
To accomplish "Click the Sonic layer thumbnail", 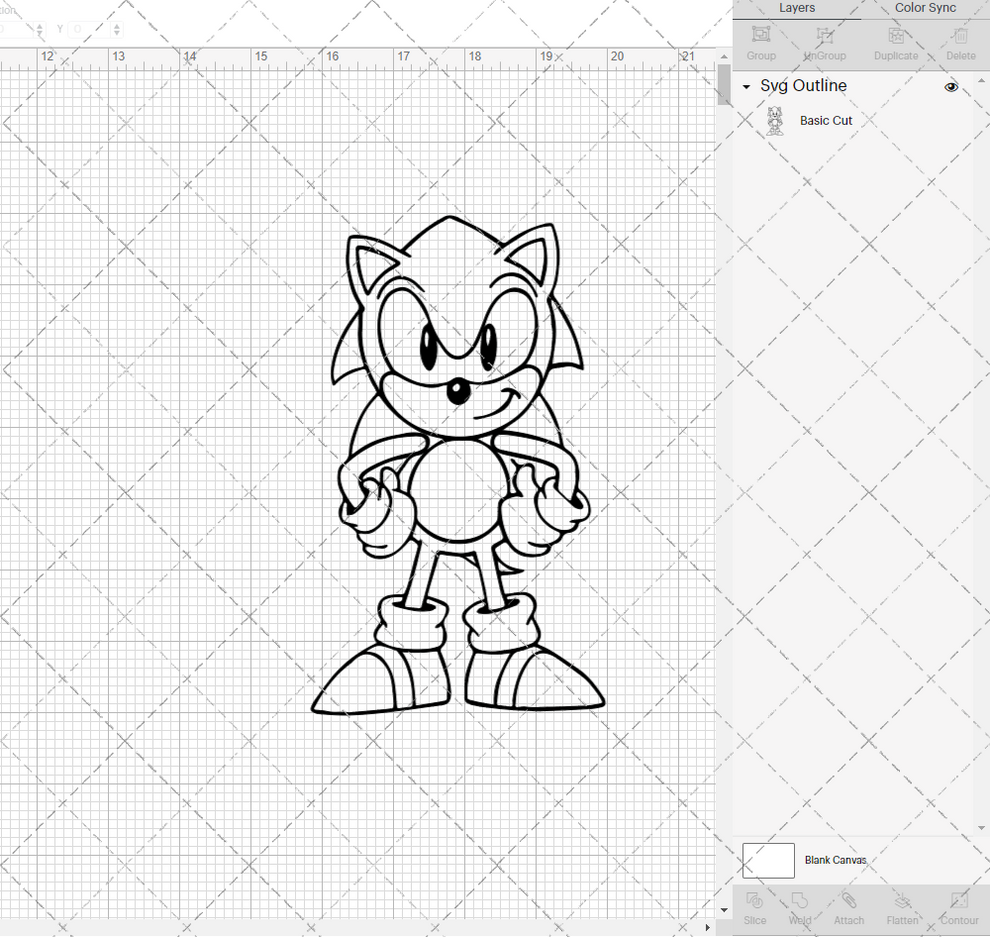I will pos(774,120).
